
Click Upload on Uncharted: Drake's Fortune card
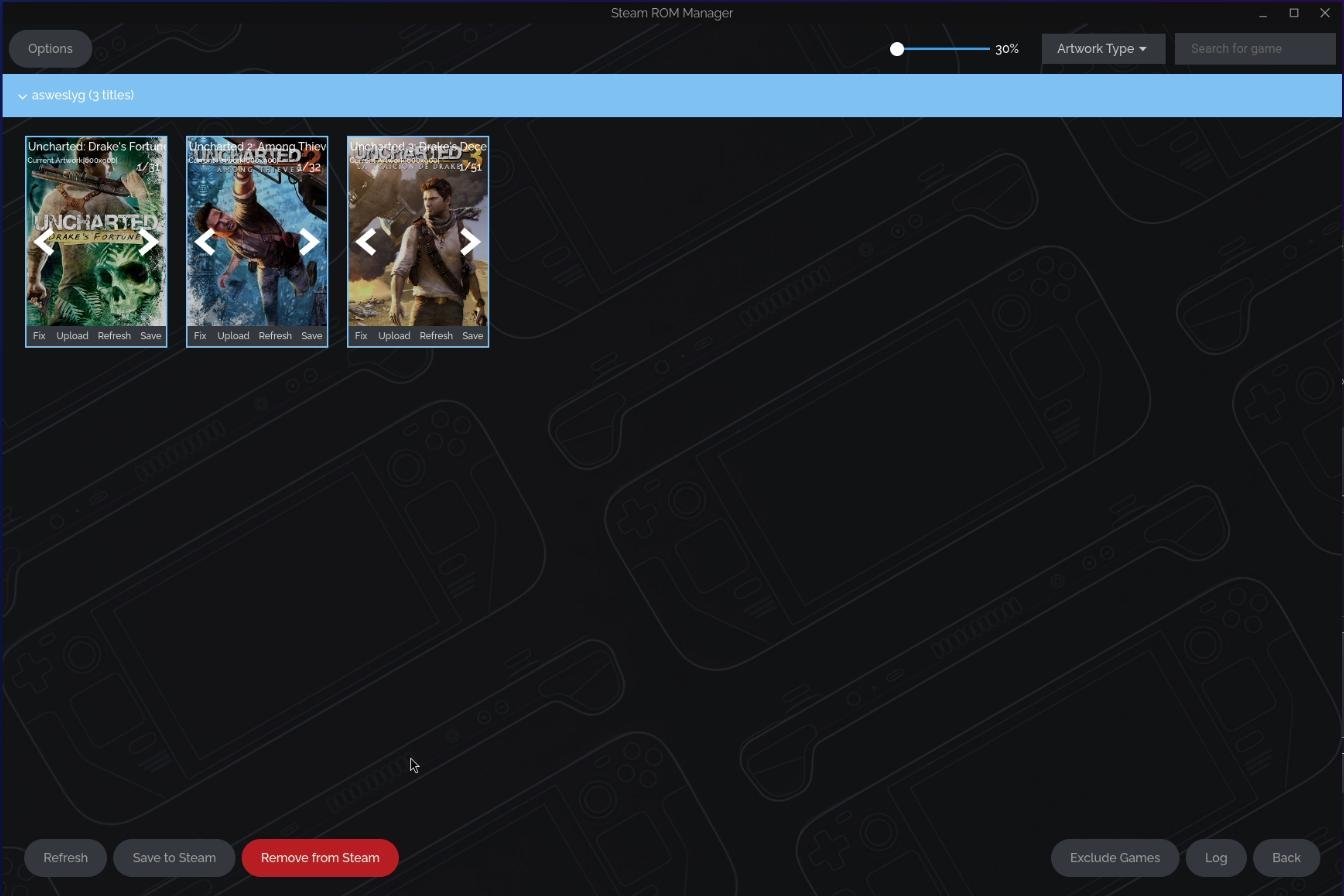point(72,336)
